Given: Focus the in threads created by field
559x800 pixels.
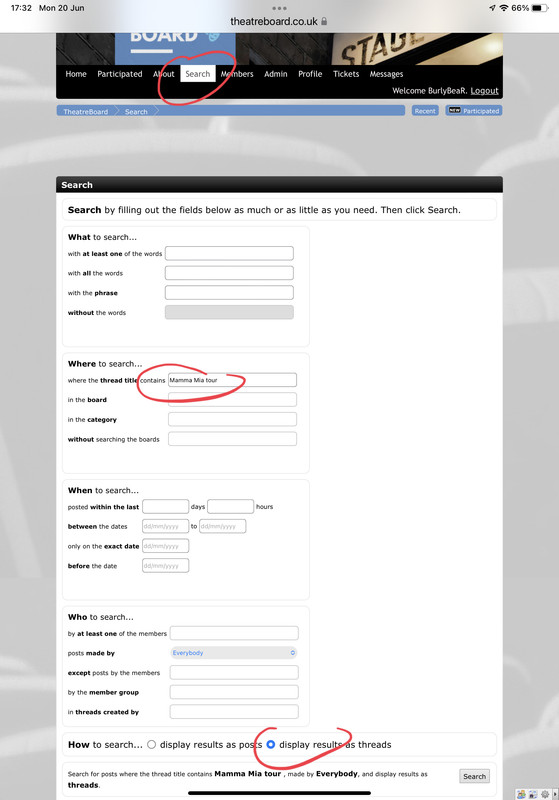Looking at the screenshot, I should click(x=234, y=712).
